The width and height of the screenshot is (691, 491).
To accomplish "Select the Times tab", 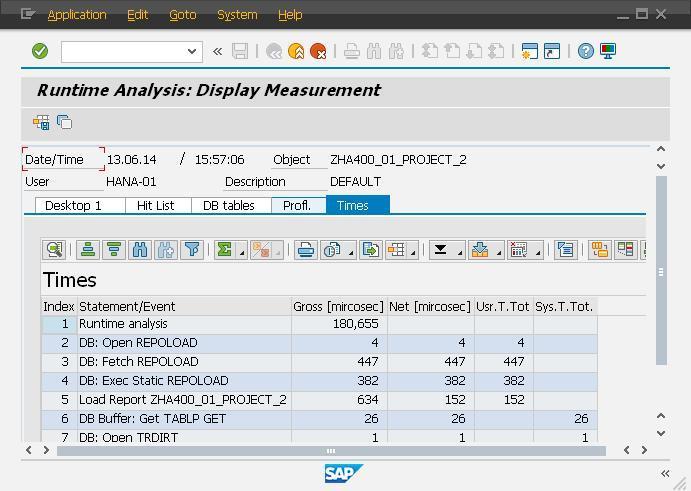I will pyautogui.click(x=357, y=205).
